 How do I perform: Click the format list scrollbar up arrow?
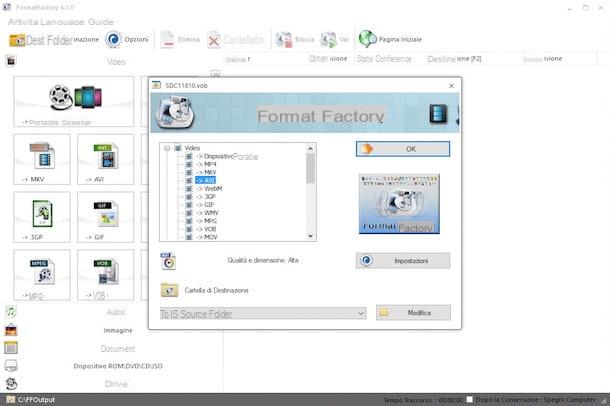pos(310,149)
